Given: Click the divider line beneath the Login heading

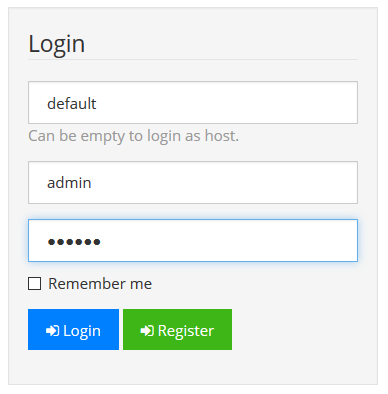Looking at the screenshot, I should coord(193,60).
